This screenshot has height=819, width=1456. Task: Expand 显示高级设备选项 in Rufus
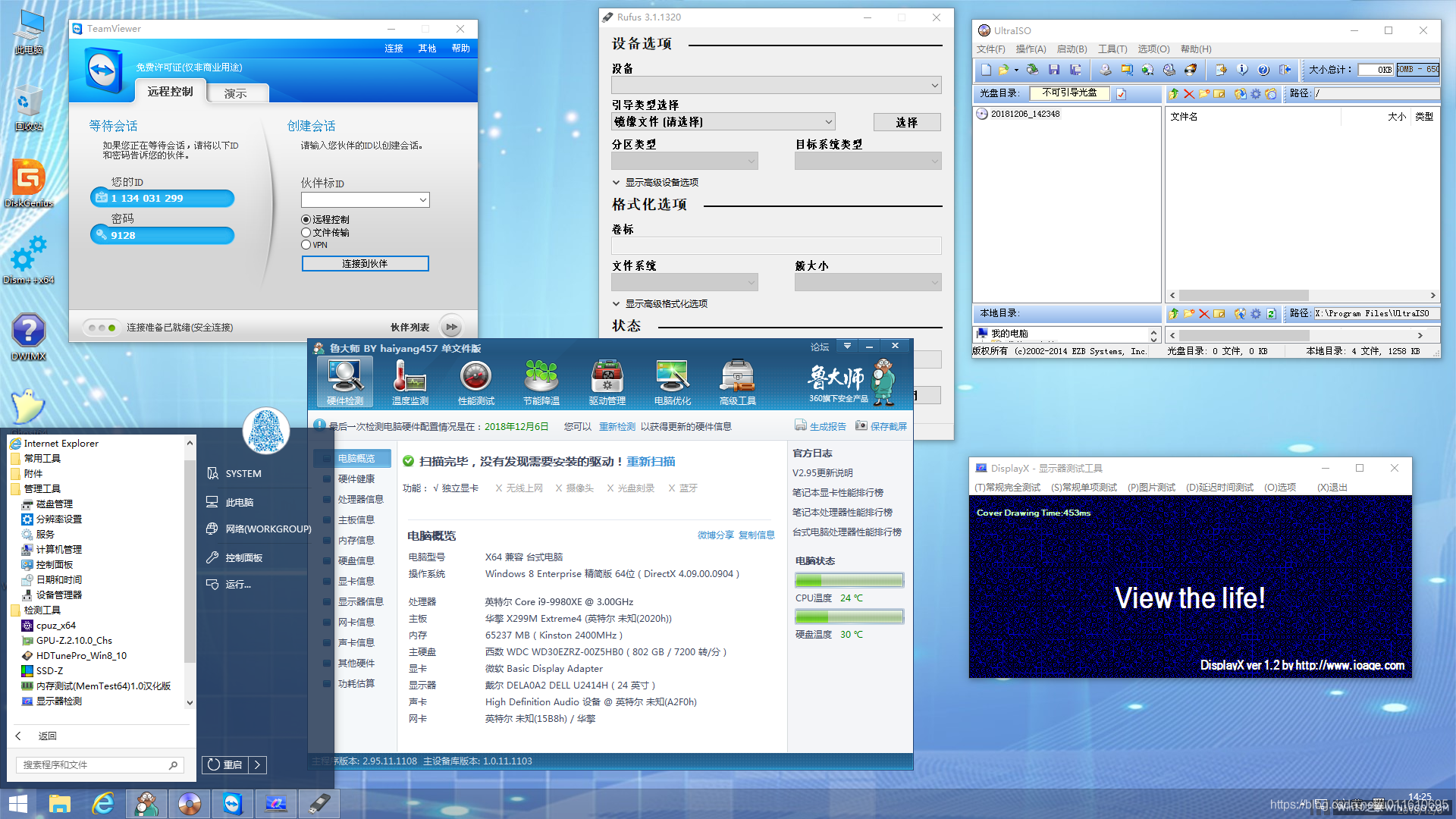point(655,182)
